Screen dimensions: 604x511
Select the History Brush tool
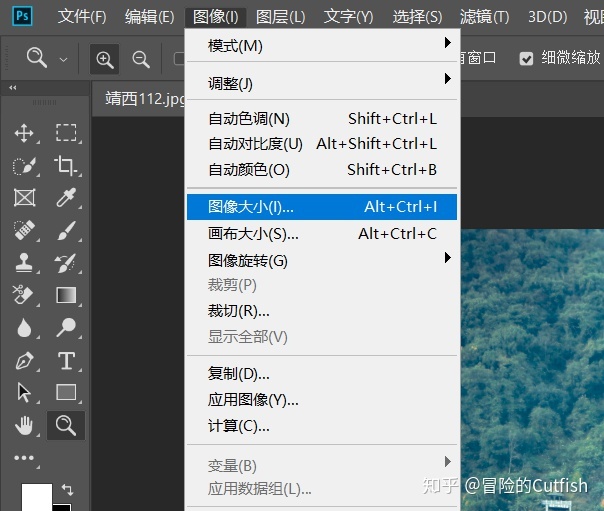[x=65, y=263]
